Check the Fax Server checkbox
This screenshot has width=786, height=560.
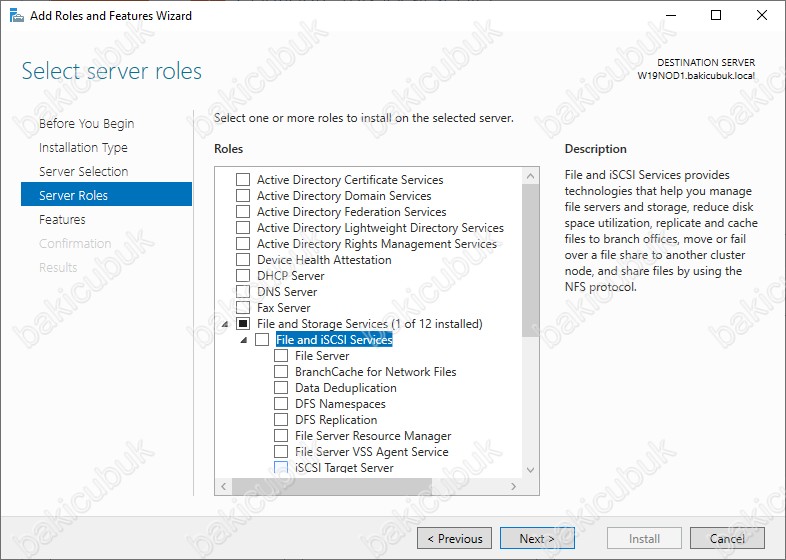click(x=243, y=308)
